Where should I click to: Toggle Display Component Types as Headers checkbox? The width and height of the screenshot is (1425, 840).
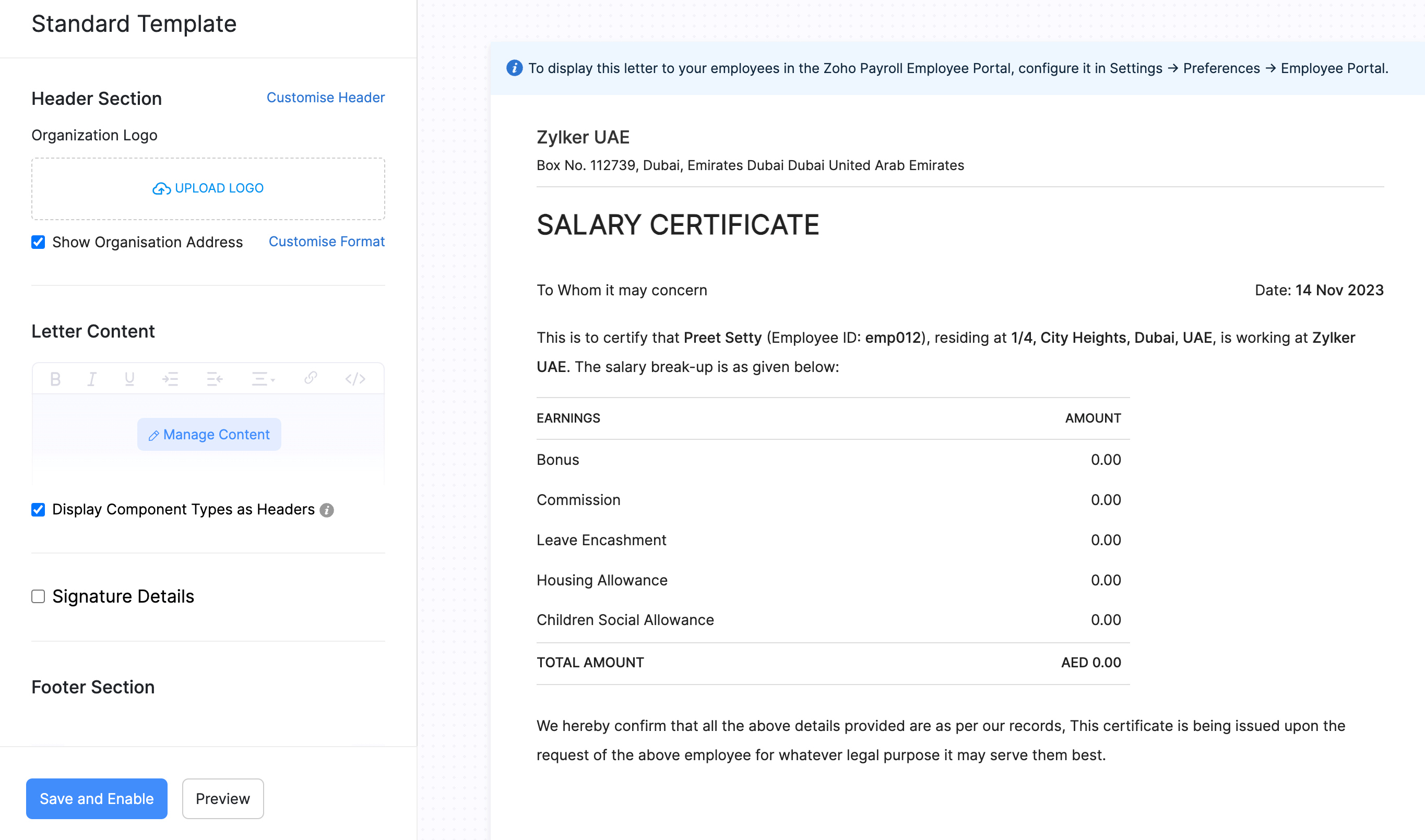pyautogui.click(x=38, y=509)
